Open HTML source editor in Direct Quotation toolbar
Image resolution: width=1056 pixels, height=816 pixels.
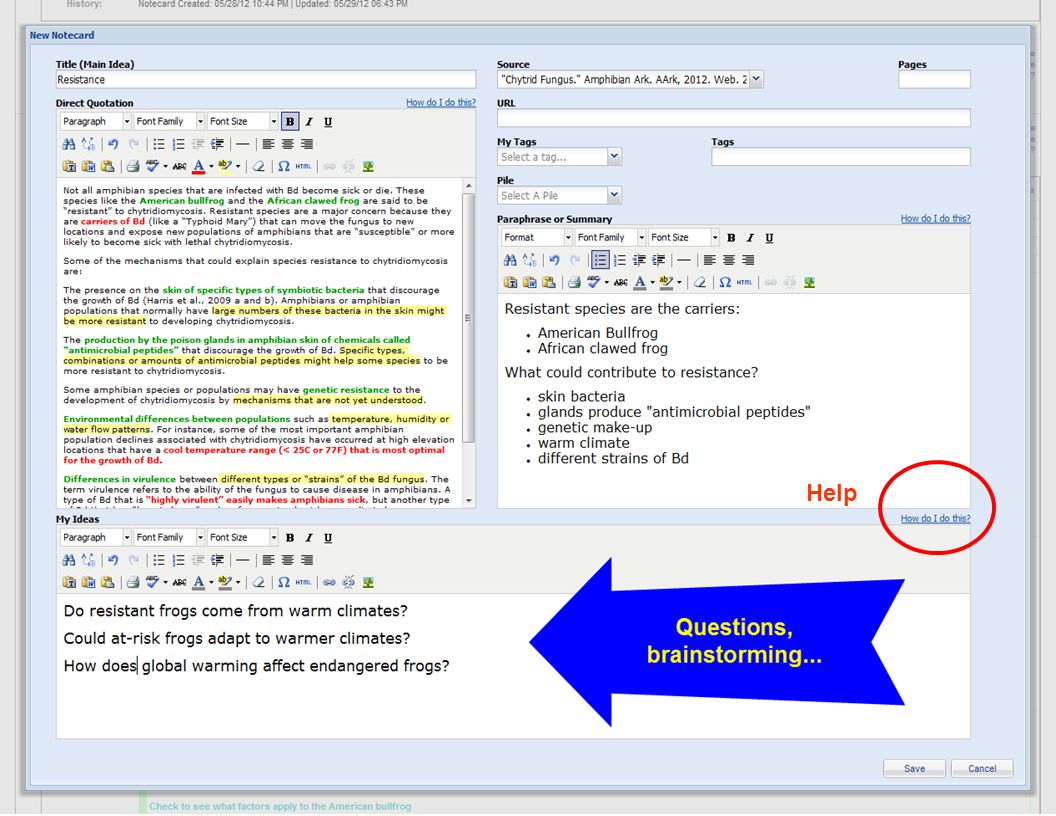[303, 166]
